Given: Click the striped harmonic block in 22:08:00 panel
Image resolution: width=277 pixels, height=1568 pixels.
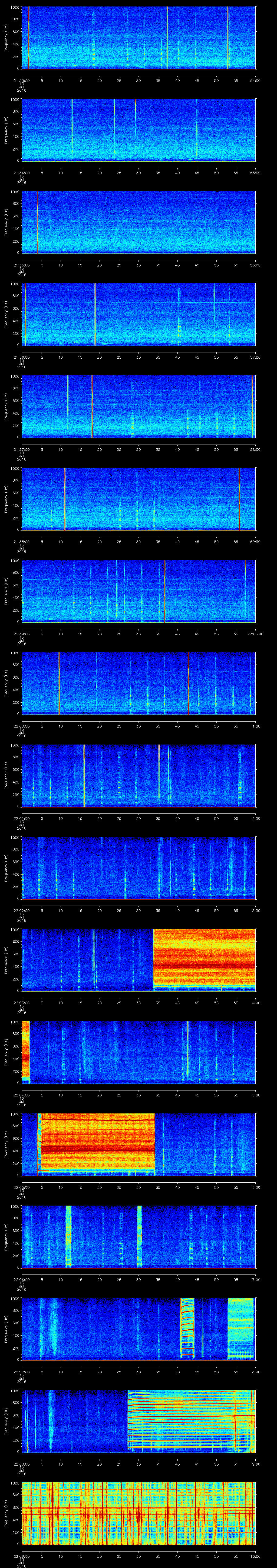Looking at the screenshot, I should click(x=192, y=1421).
